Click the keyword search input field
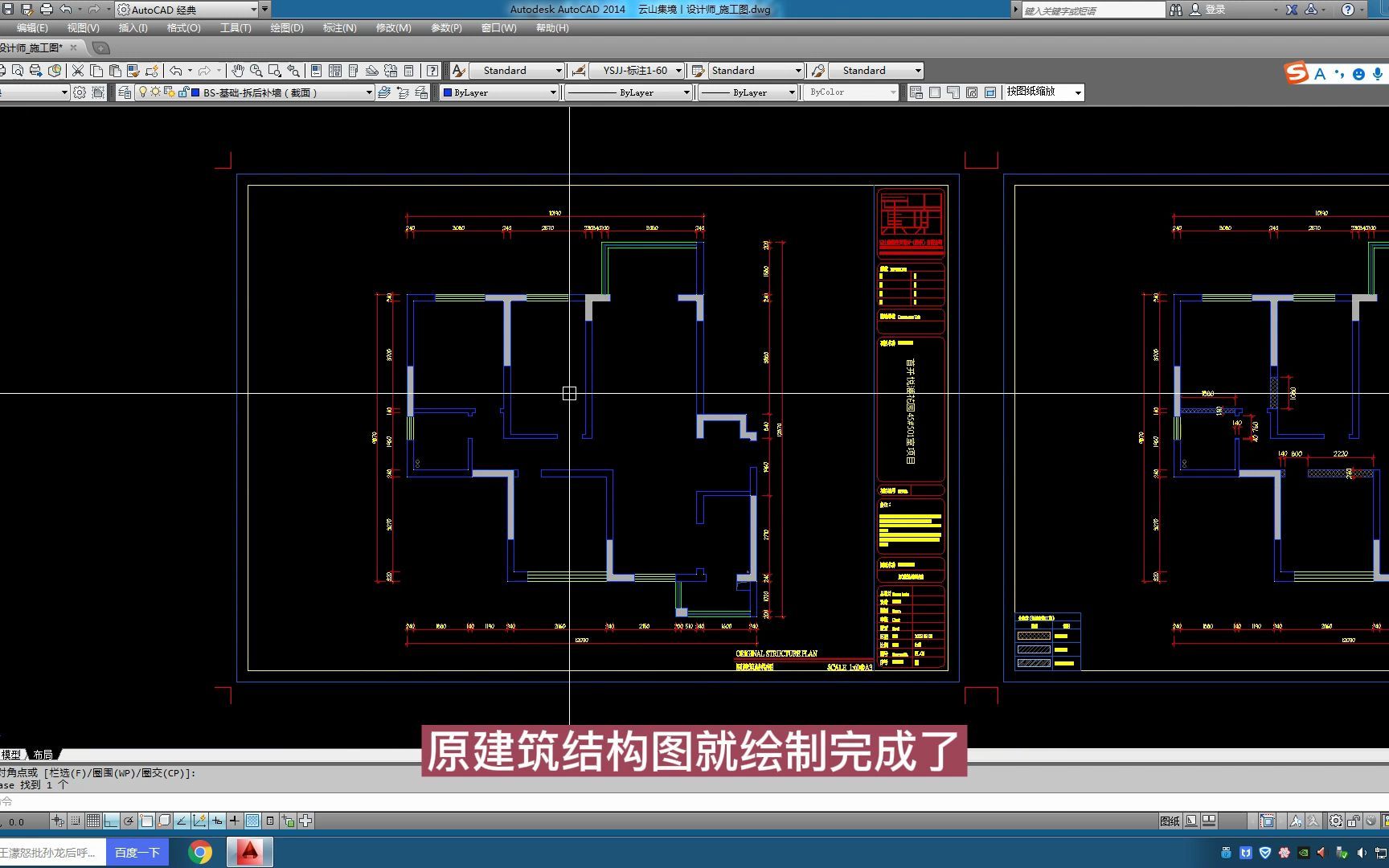The height and width of the screenshot is (868, 1389). pos(1093,10)
